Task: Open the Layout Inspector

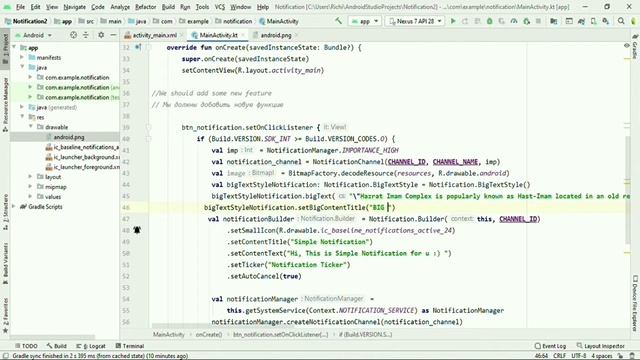Action: [600, 346]
